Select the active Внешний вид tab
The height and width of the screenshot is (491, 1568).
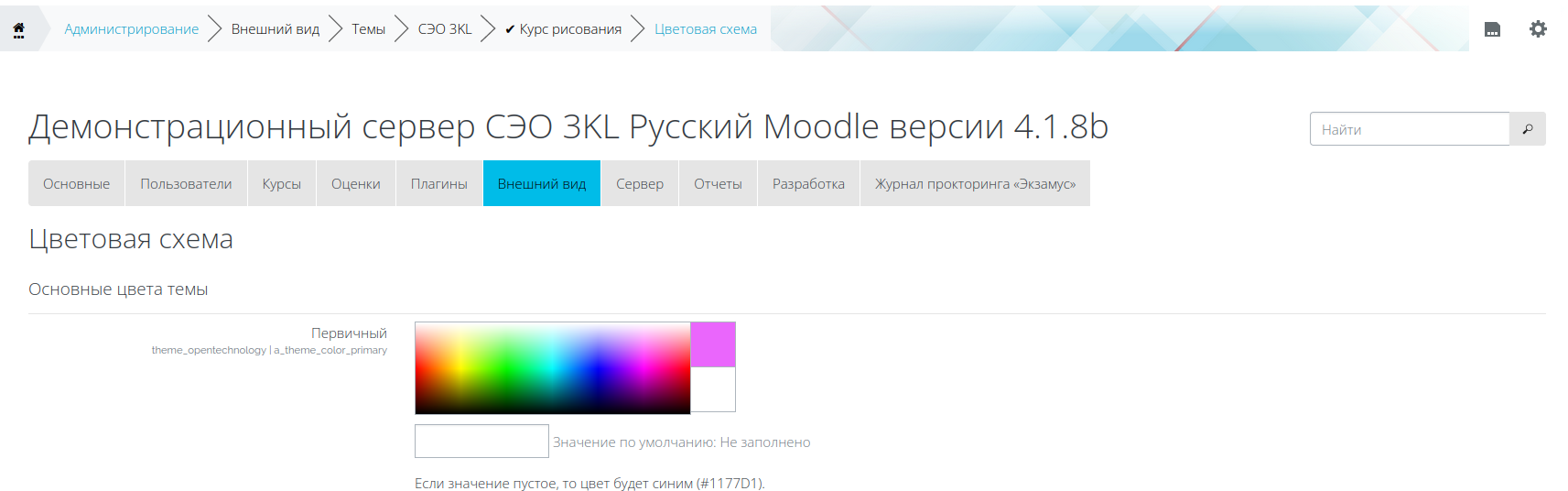tap(542, 183)
